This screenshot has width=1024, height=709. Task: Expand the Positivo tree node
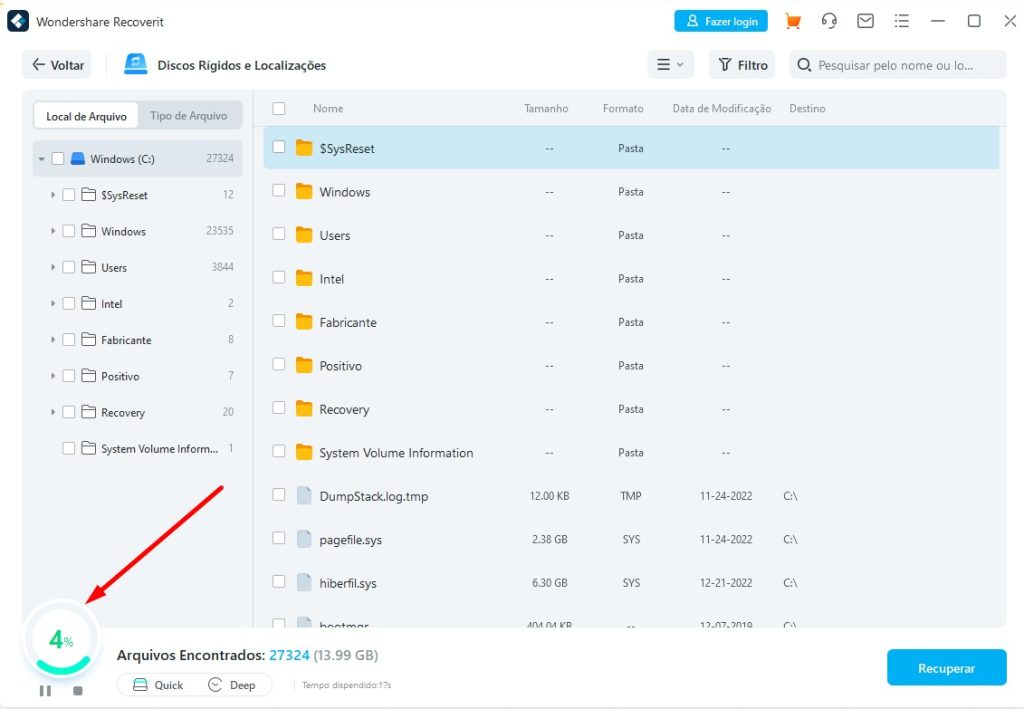point(53,375)
